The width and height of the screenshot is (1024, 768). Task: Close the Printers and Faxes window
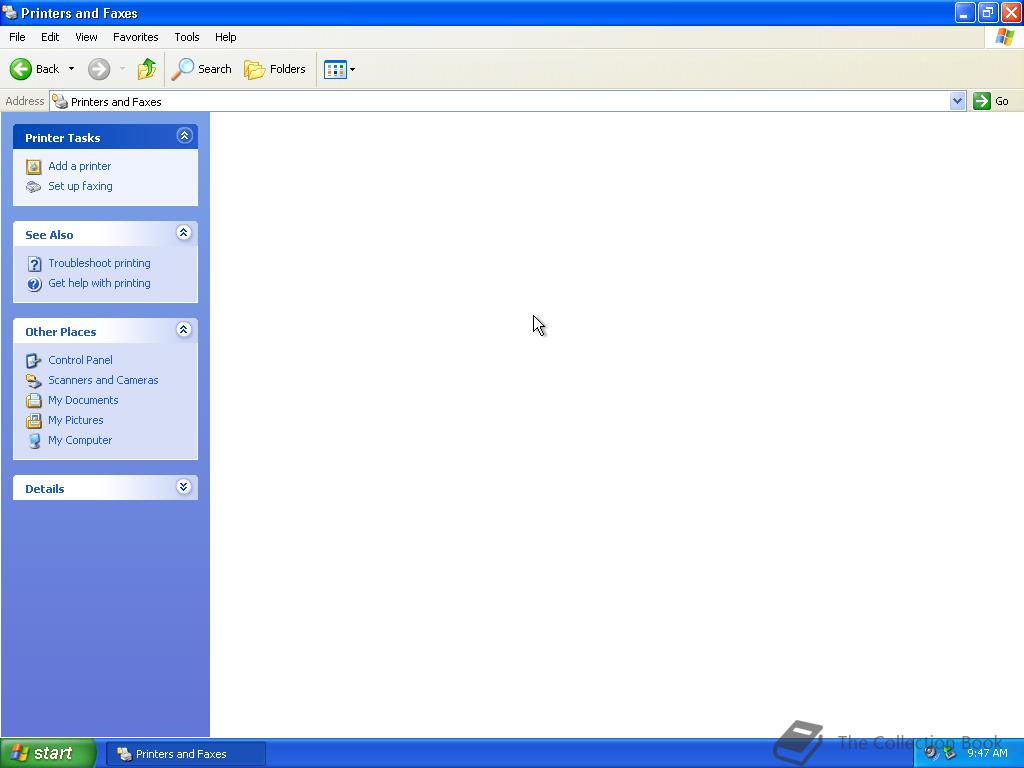click(x=1011, y=12)
